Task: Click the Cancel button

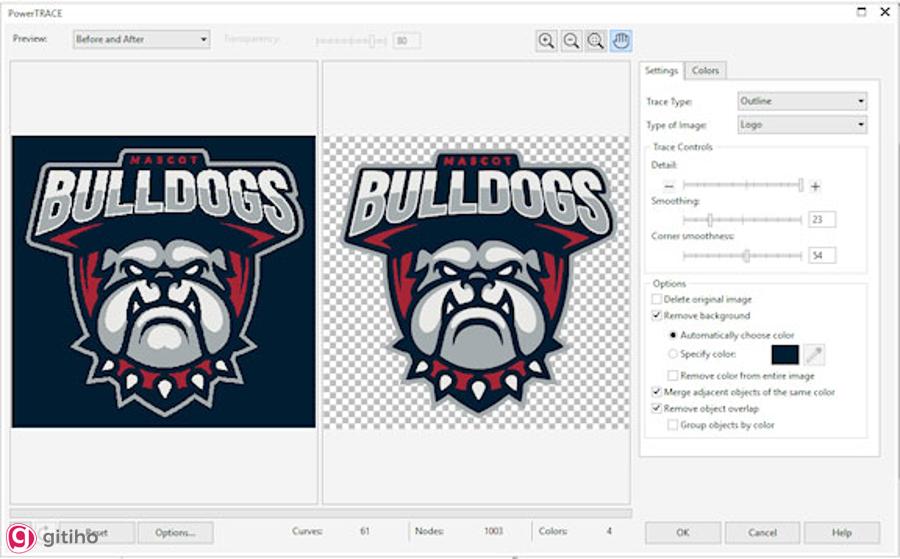Action: click(762, 533)
